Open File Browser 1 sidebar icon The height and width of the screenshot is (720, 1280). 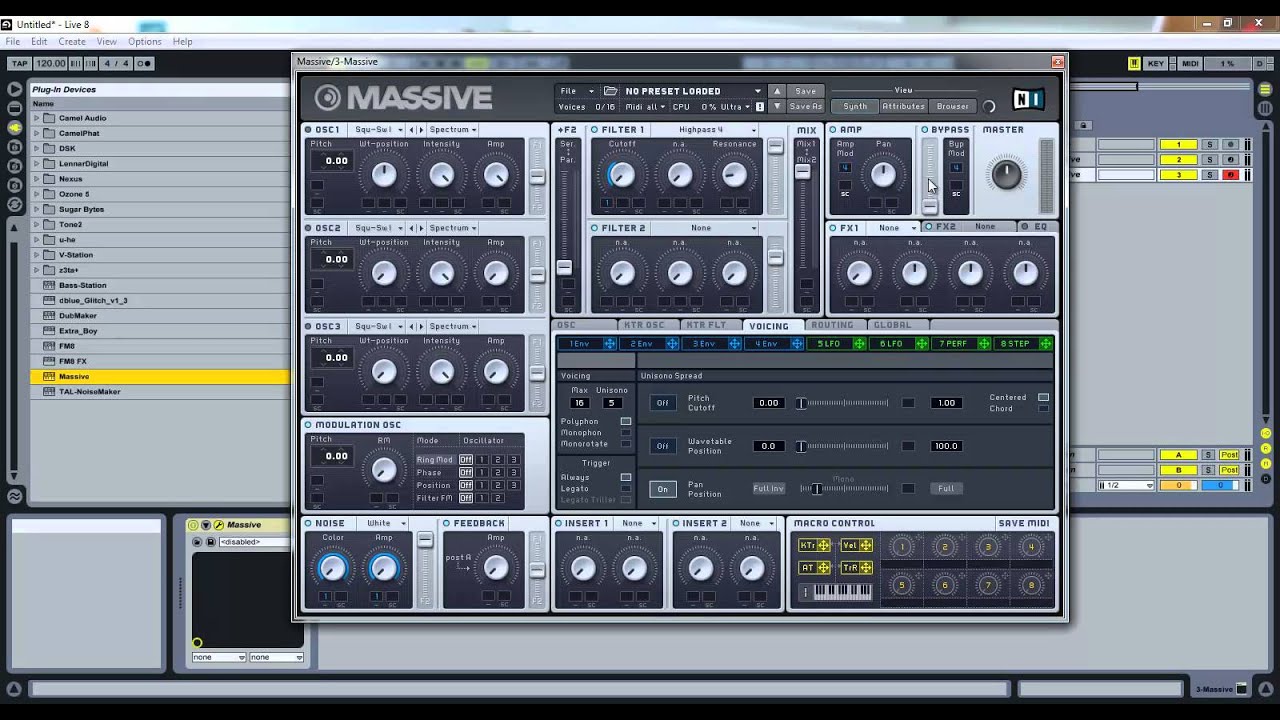(14, 146)
